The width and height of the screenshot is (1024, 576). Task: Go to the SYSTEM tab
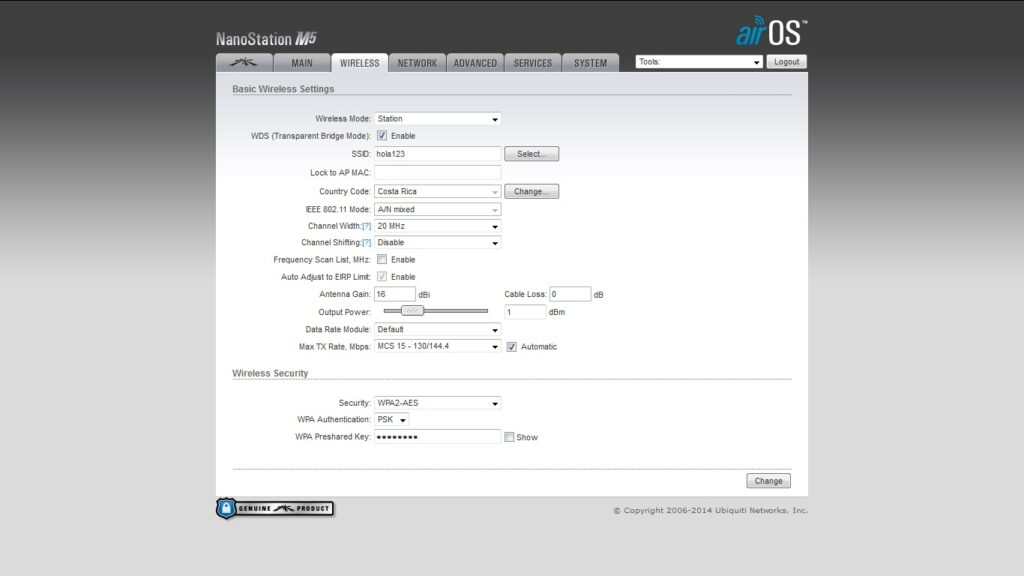590,63
